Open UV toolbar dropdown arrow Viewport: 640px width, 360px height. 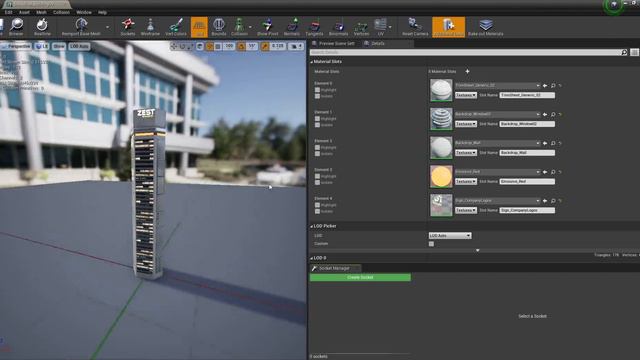click(x=390, y=27)
